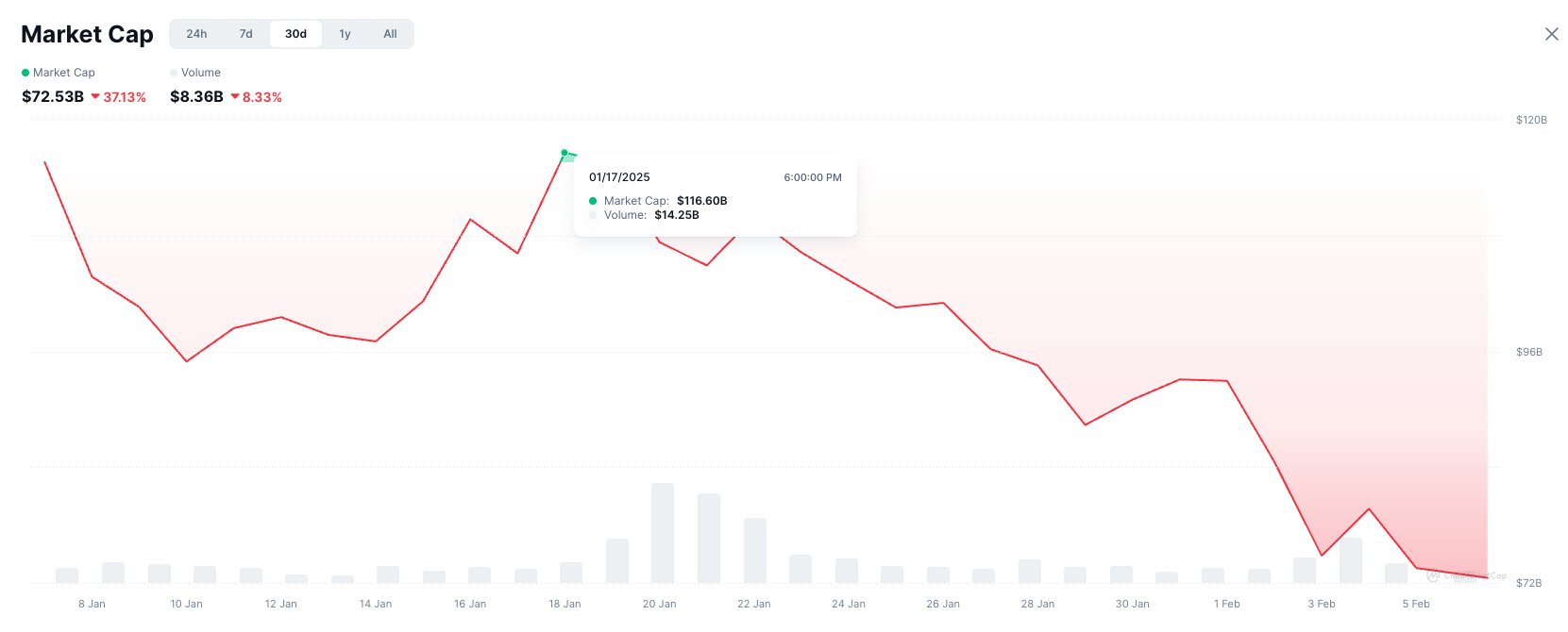Switch chart to All time range
The image size is (1568, 632).
pyautogui.click(x=390, y=34)
